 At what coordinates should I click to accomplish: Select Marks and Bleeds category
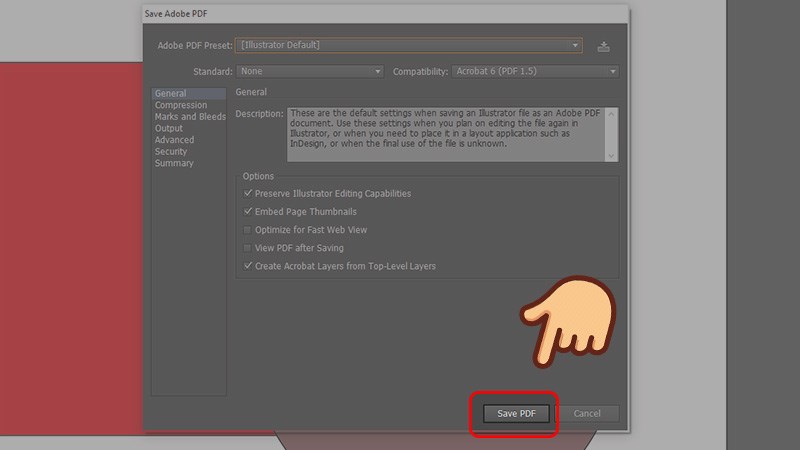tap(190, 117)
